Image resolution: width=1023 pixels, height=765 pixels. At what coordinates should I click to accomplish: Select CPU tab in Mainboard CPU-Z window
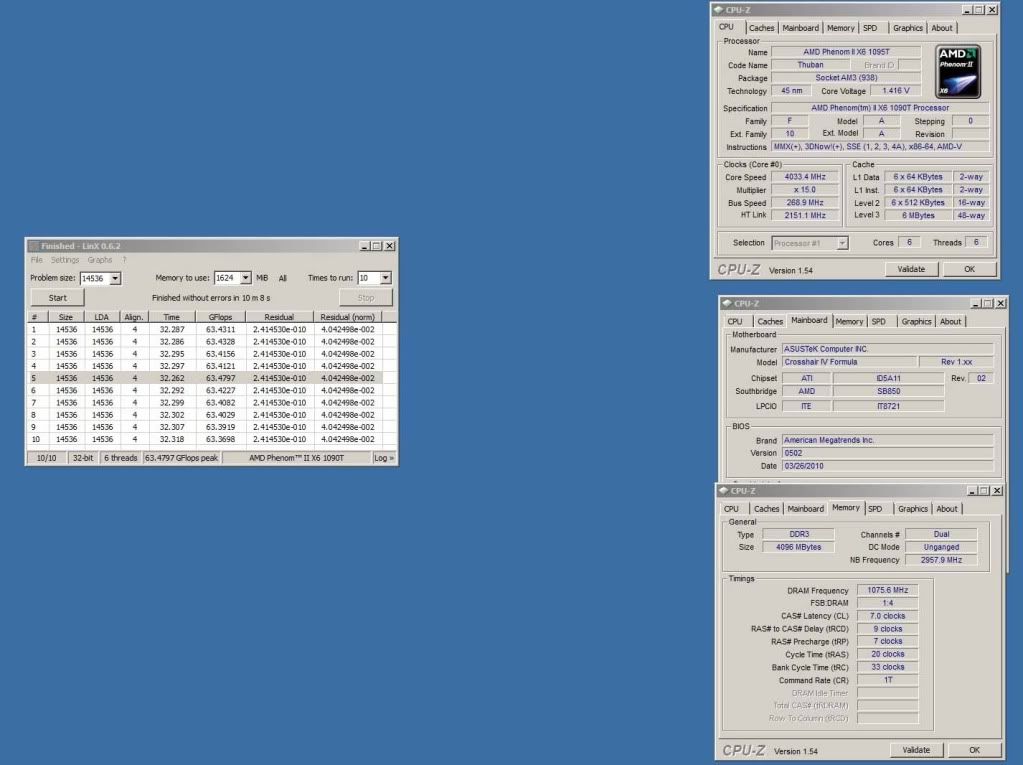[735, 322]
